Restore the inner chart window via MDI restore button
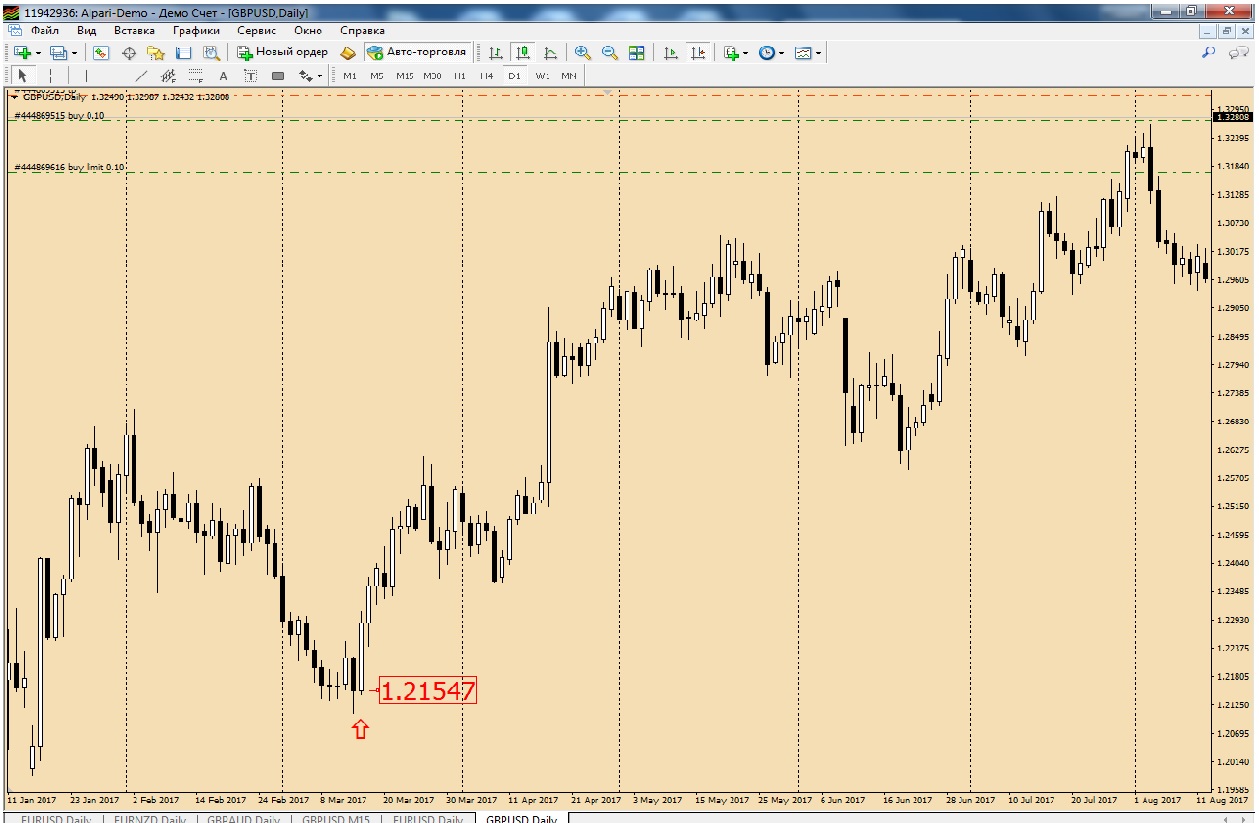 1225,30
